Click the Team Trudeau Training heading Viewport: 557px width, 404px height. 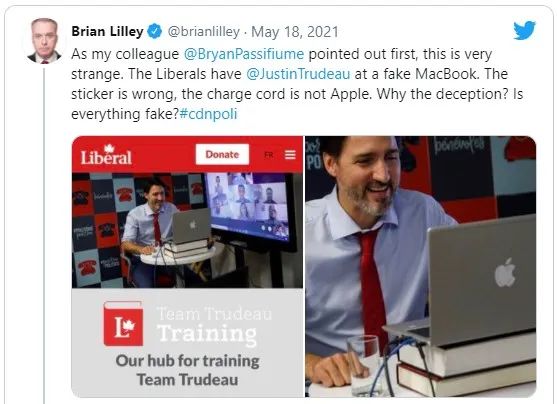[x=214, y=325]
